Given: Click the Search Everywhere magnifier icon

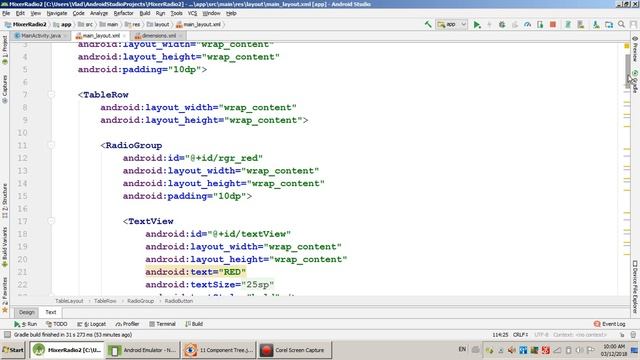Looking at the screenshot, I should pyautogui.click(x=621, y=24).
